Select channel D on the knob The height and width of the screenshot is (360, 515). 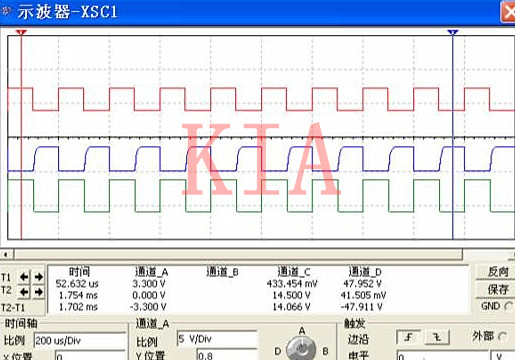pyautogui.click(x=278, y=351)
